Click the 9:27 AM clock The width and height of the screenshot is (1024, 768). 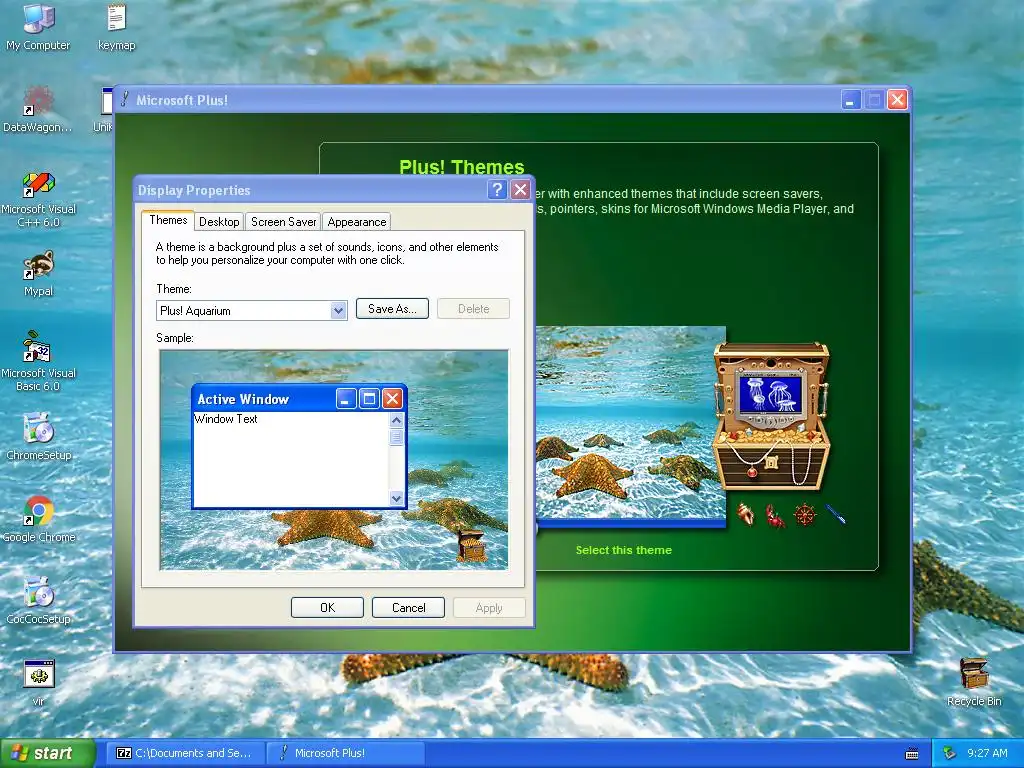coord(987,753)
